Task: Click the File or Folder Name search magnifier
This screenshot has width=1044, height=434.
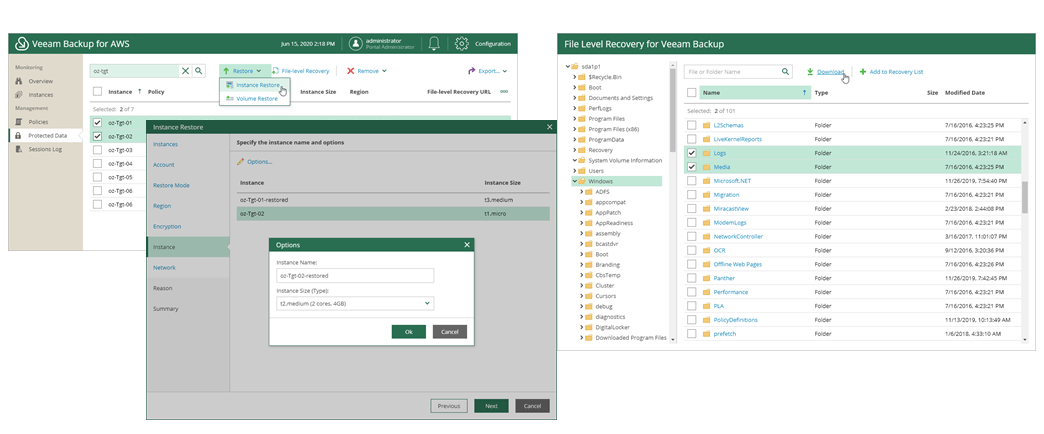Action: (786, 71)
